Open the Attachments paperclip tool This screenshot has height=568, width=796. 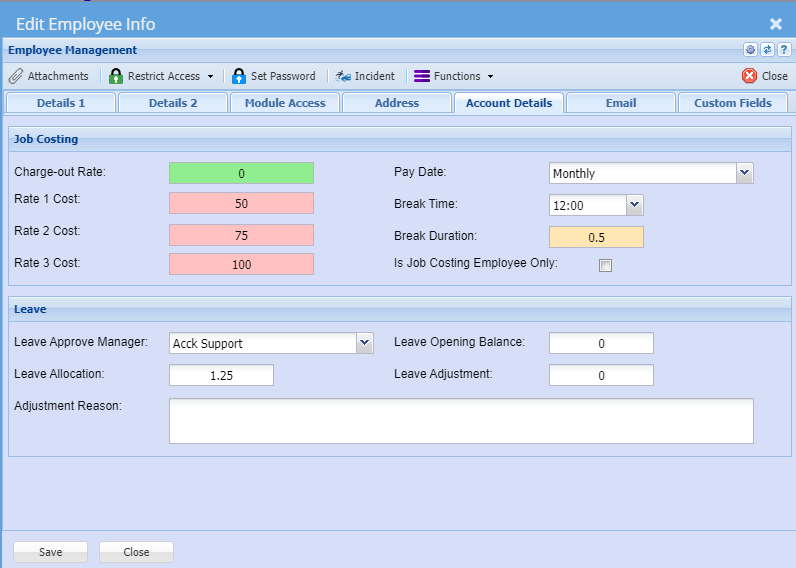[16, 76]
